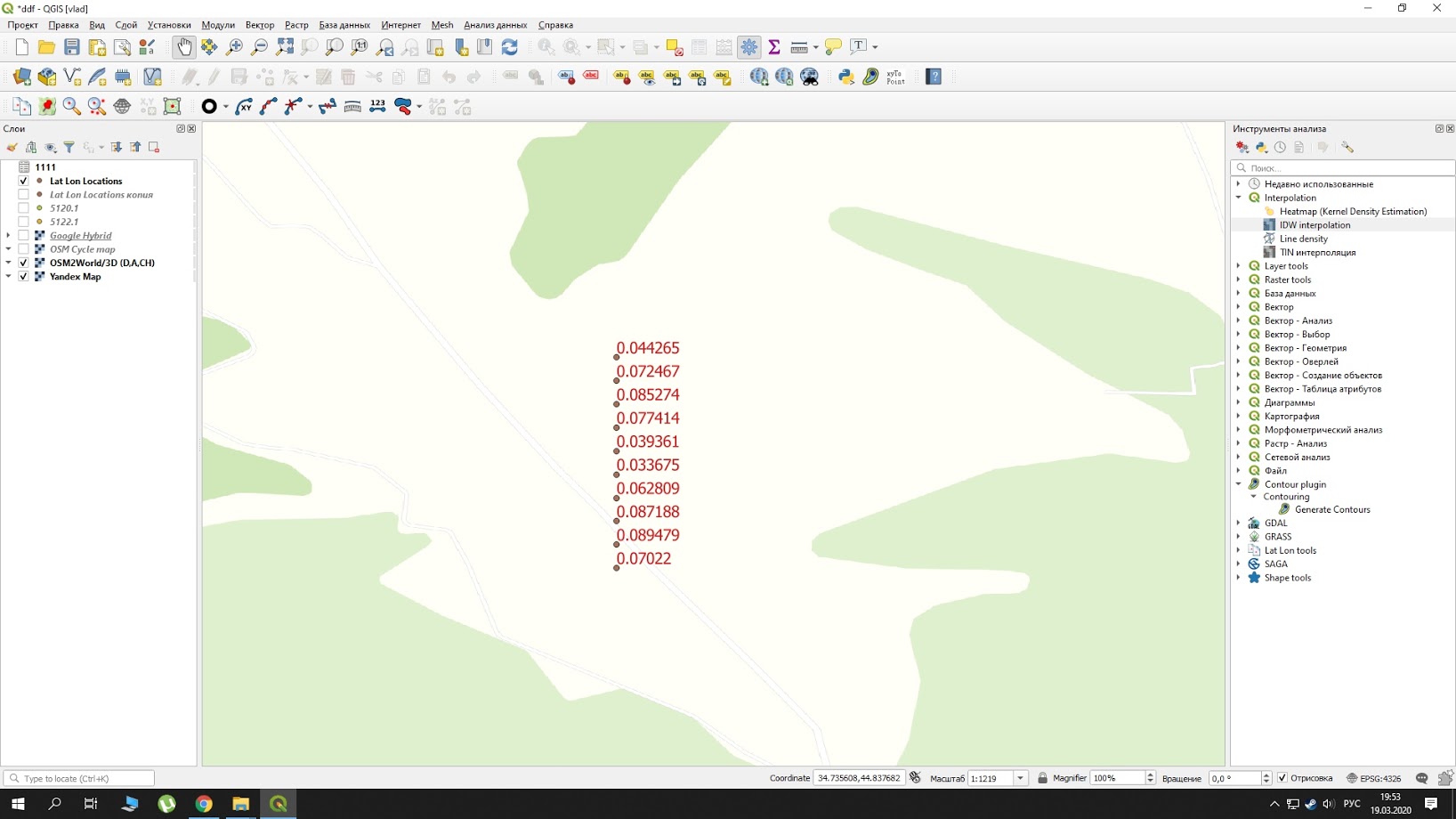Click the xyToPoint plugin icon
The image size is (1456, 819).
tap(895, 77)
